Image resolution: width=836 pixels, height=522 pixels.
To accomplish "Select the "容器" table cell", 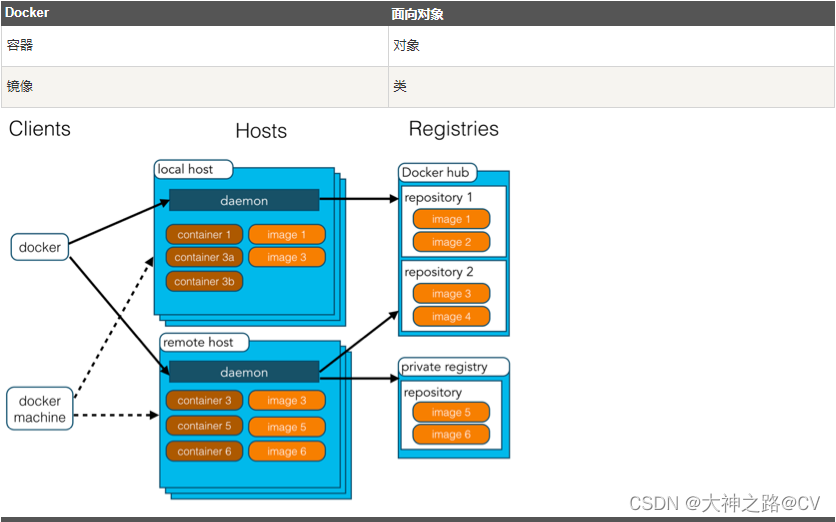I will coord(195,46).
